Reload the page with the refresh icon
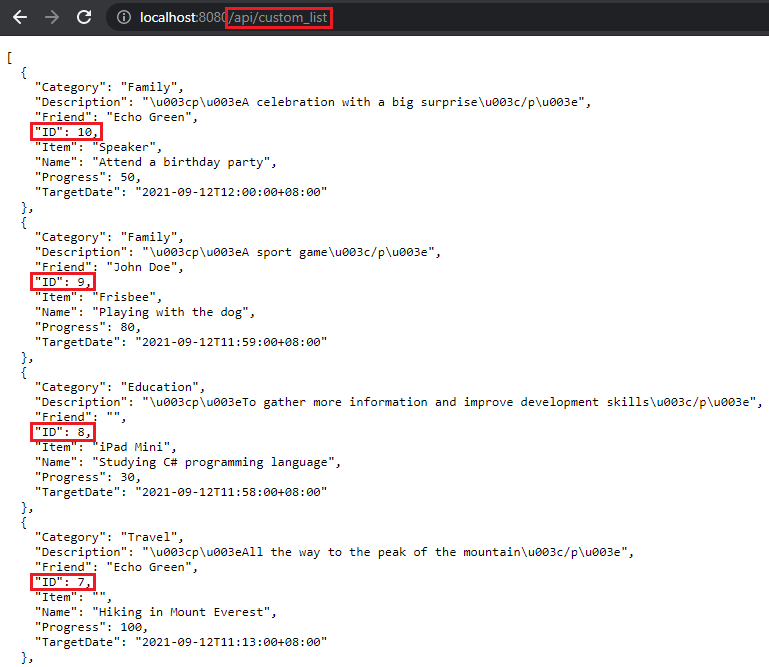 coord(84,17)
